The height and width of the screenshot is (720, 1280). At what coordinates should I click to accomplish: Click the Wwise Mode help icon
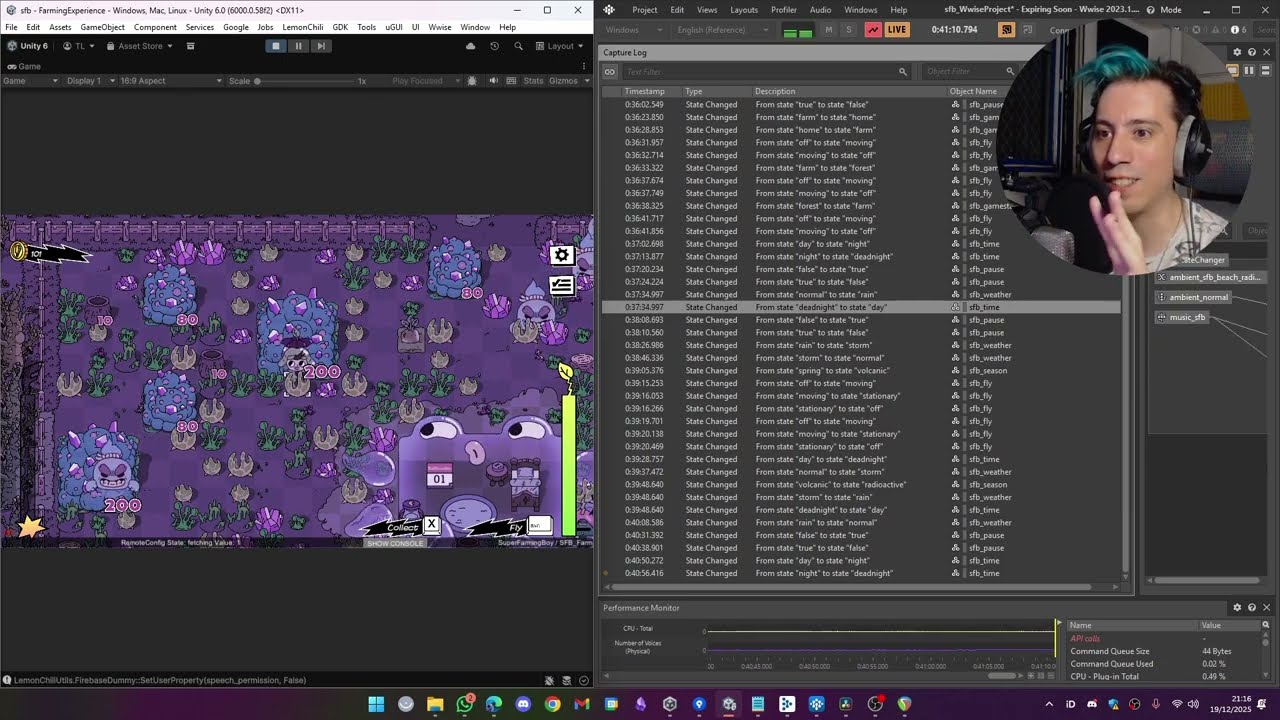click(x=1151, y=10)
